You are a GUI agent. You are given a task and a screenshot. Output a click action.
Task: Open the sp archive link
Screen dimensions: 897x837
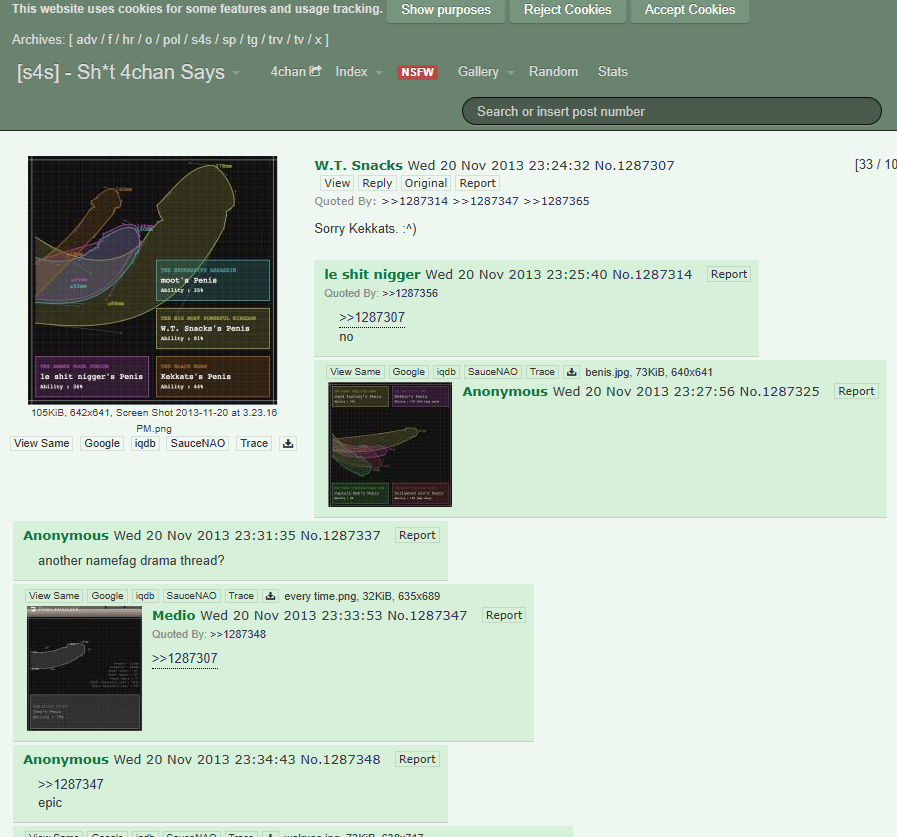(229, 39)
